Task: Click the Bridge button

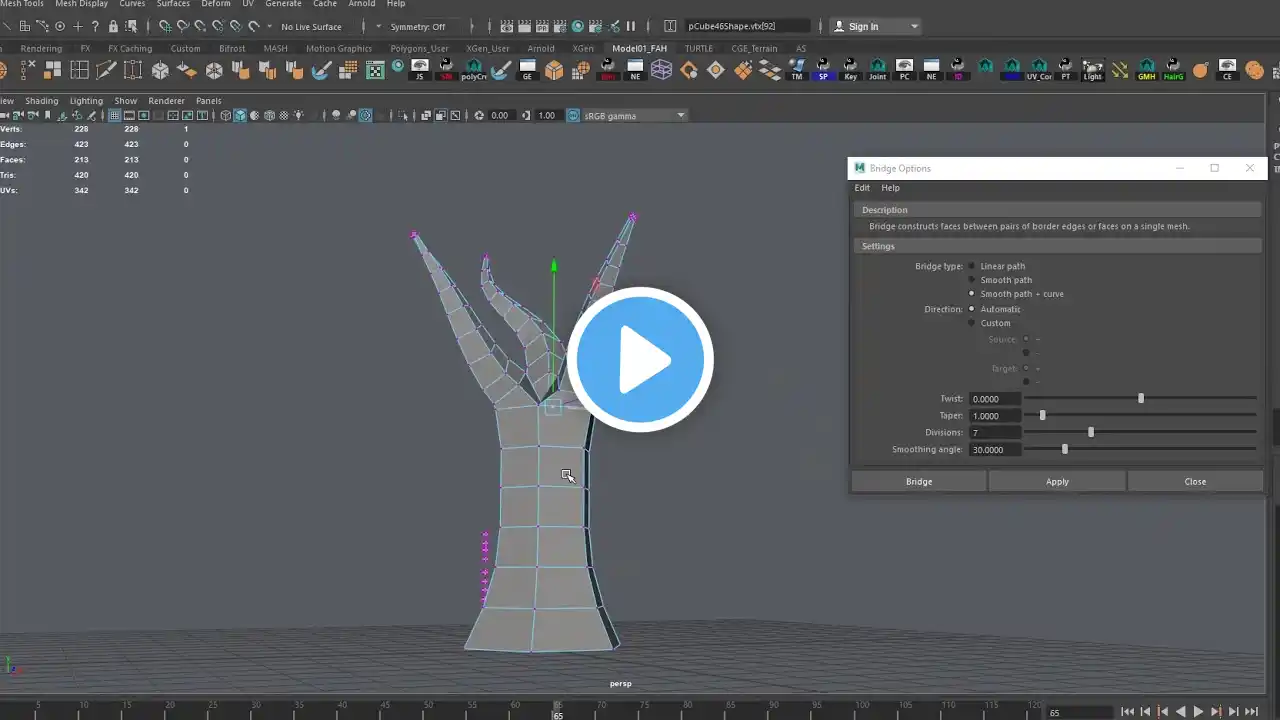Action: (919, 481)
